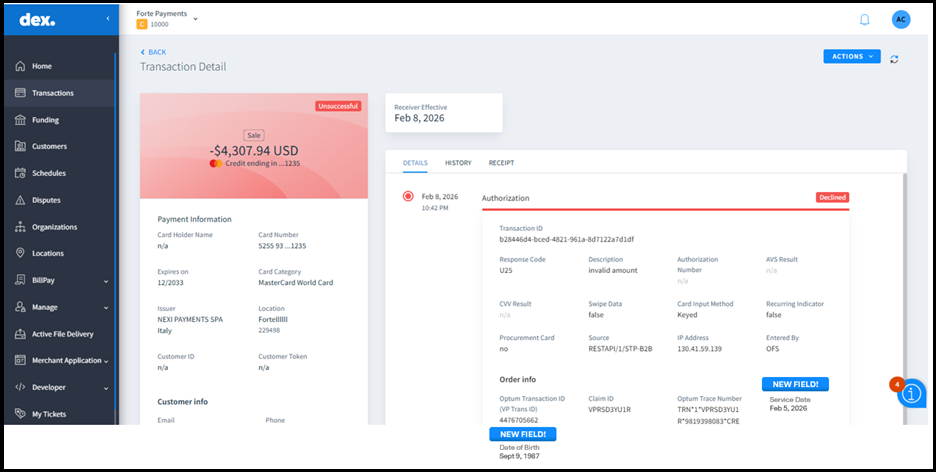Collapse the sidebar with the chevron arrow
The image size is (936, 472).
coord(108,19)
